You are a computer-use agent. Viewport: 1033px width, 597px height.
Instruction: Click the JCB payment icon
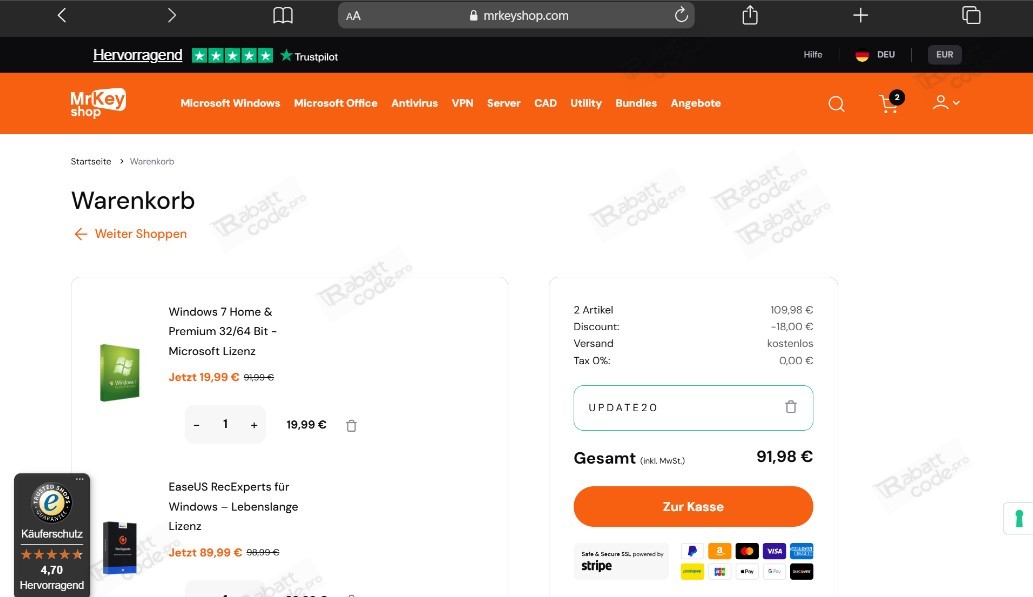click(x=719, y=571)
